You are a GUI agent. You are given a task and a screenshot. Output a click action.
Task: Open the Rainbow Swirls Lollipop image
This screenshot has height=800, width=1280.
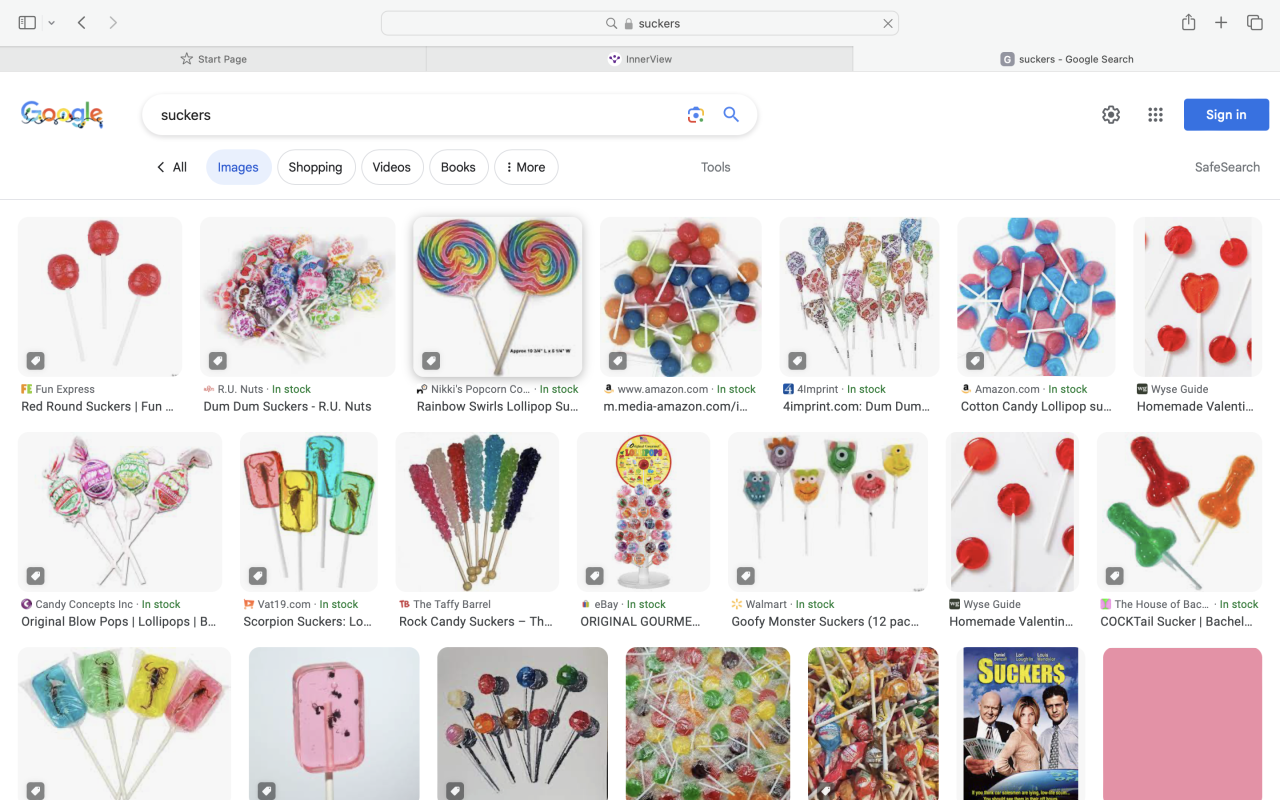click(497, 297)
